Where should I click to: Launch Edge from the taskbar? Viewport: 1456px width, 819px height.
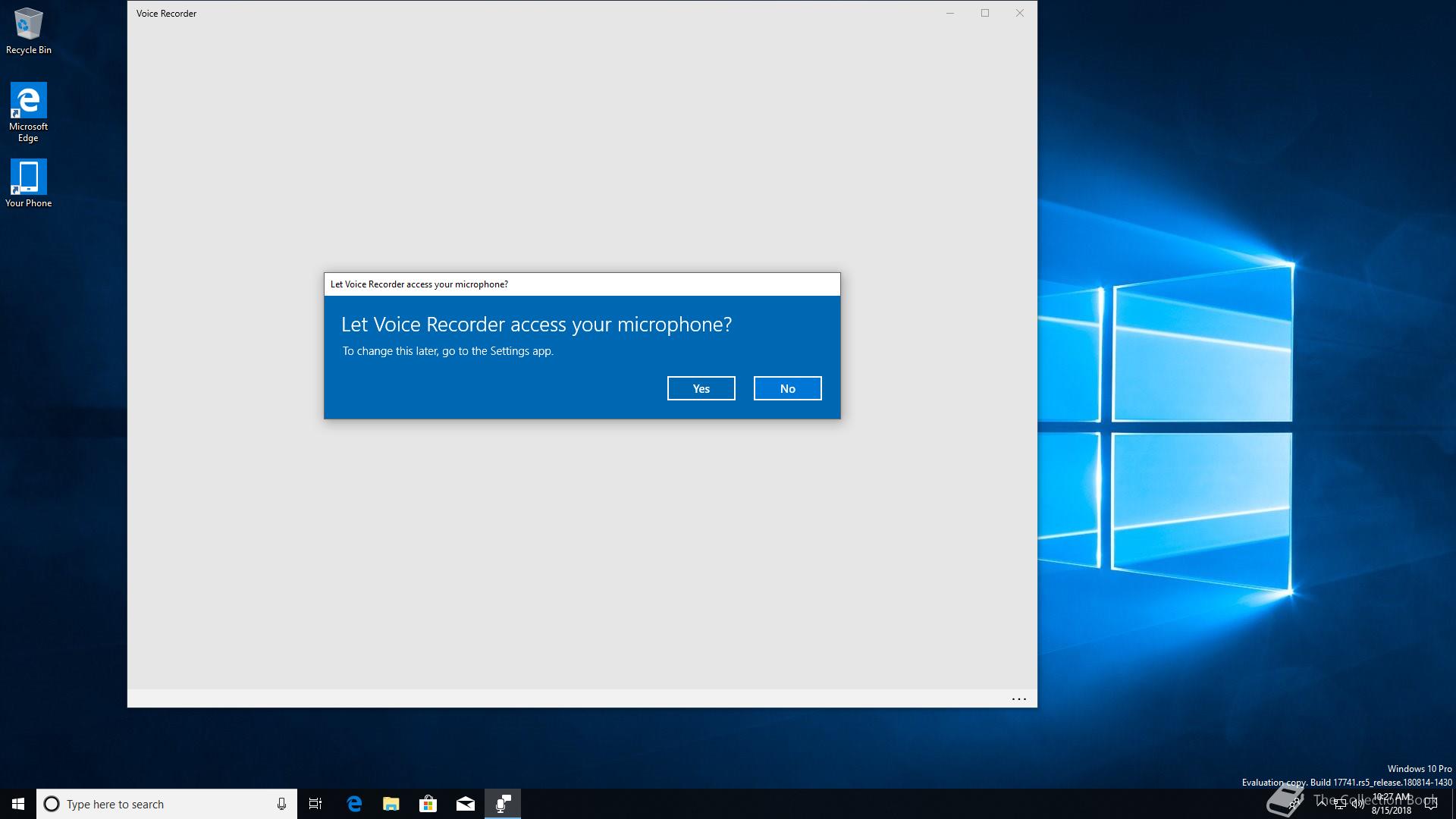click(354, 804)
